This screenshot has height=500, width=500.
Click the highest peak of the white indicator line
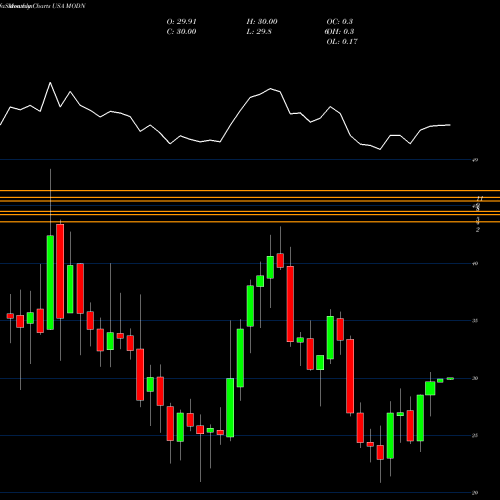(x=50, y=82)
